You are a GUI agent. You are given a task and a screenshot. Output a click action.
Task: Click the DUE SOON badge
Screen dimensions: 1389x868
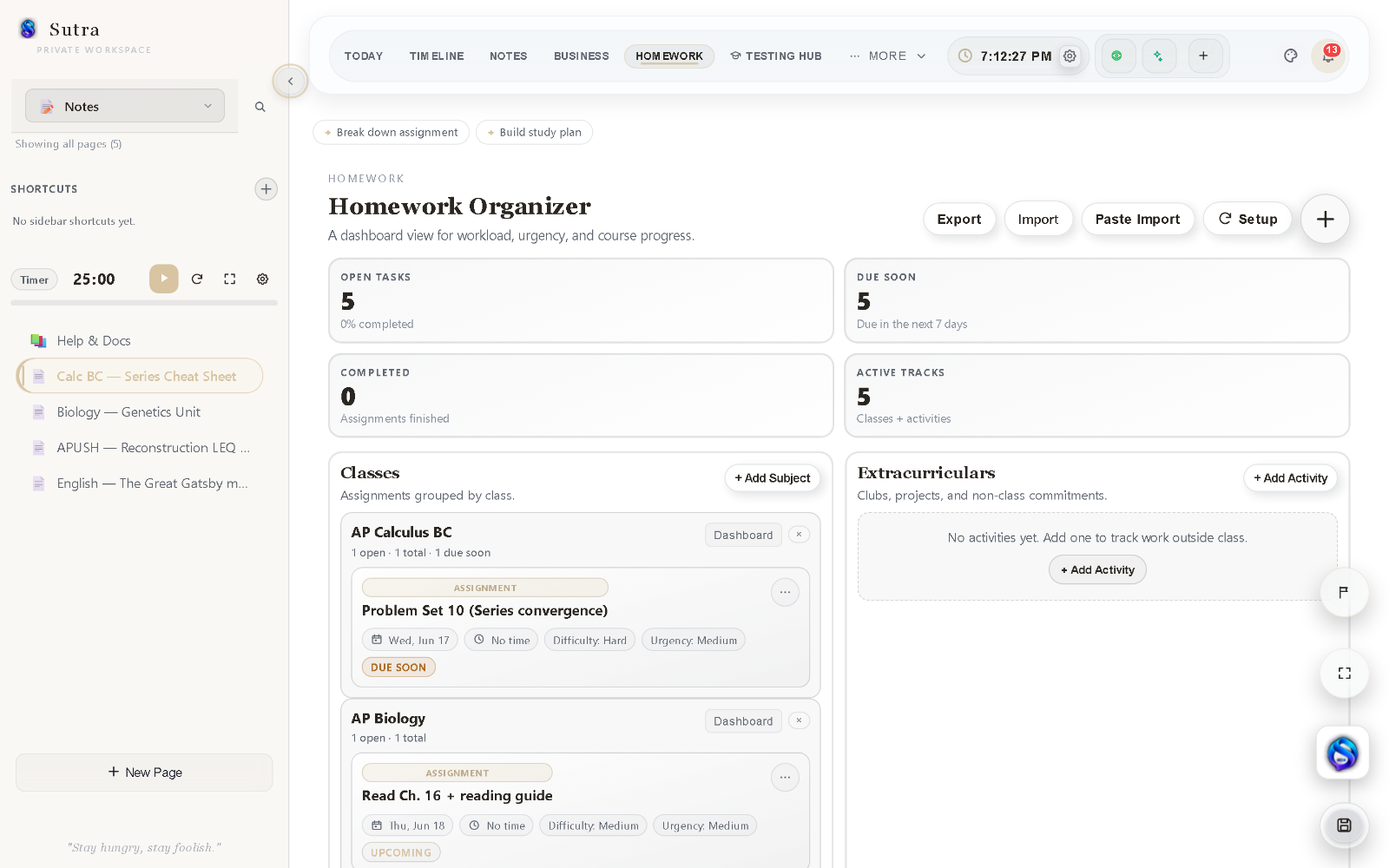[x=398, y=667]
